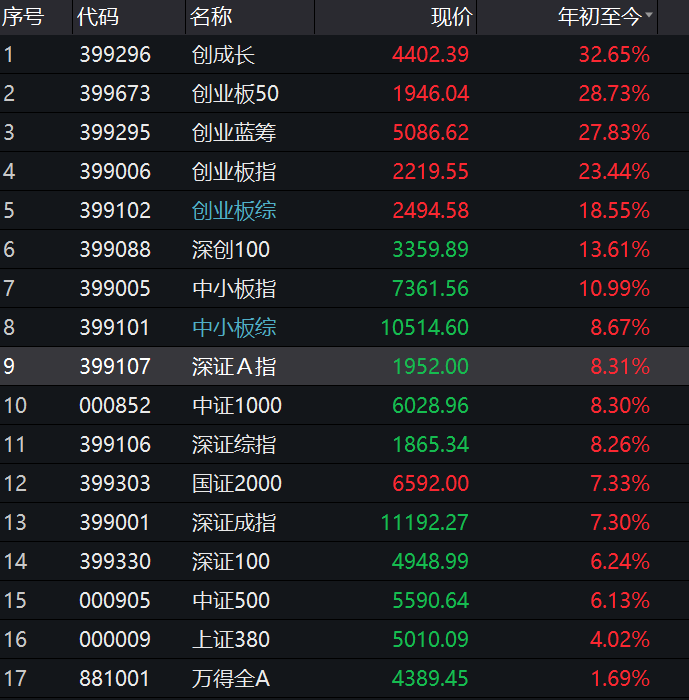Select the 深证综指 index name

click(x=234, y=445)
